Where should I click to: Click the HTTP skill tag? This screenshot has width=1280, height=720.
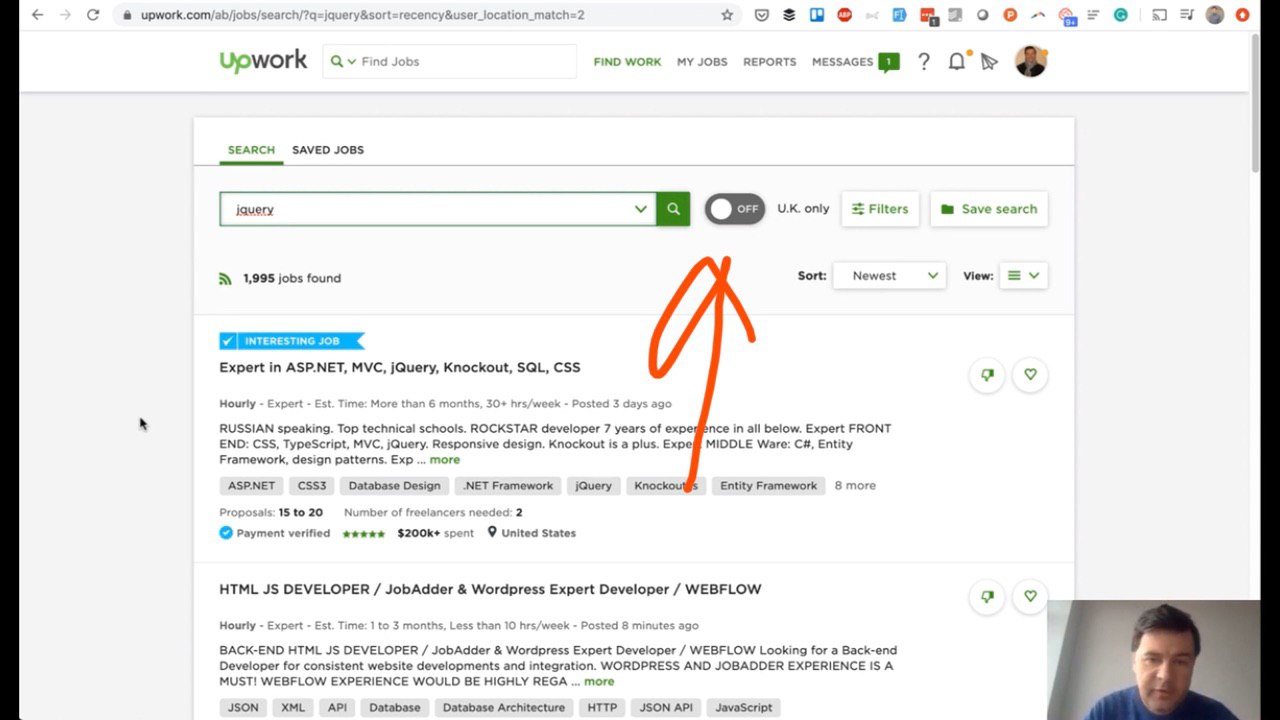click(602, 708)
